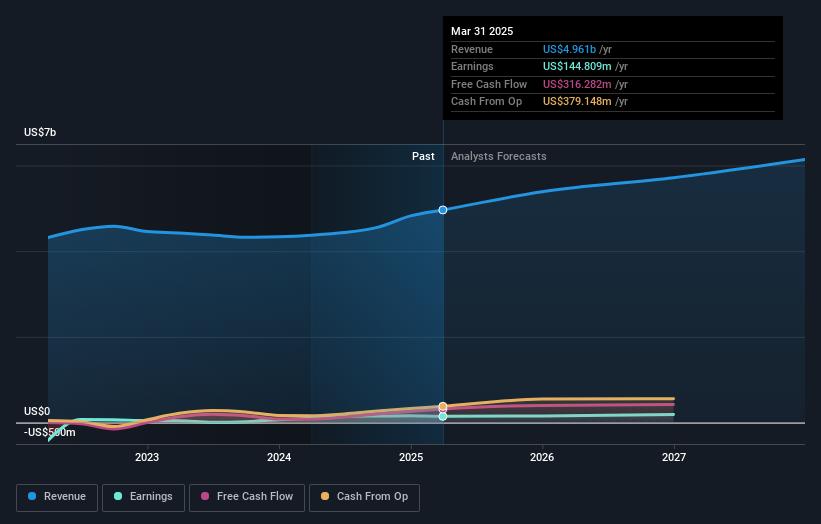The width and height of the screenshot is (821, 524).
Task: Click the orange Cash From Op data point
Action: [x=443, y=406]
